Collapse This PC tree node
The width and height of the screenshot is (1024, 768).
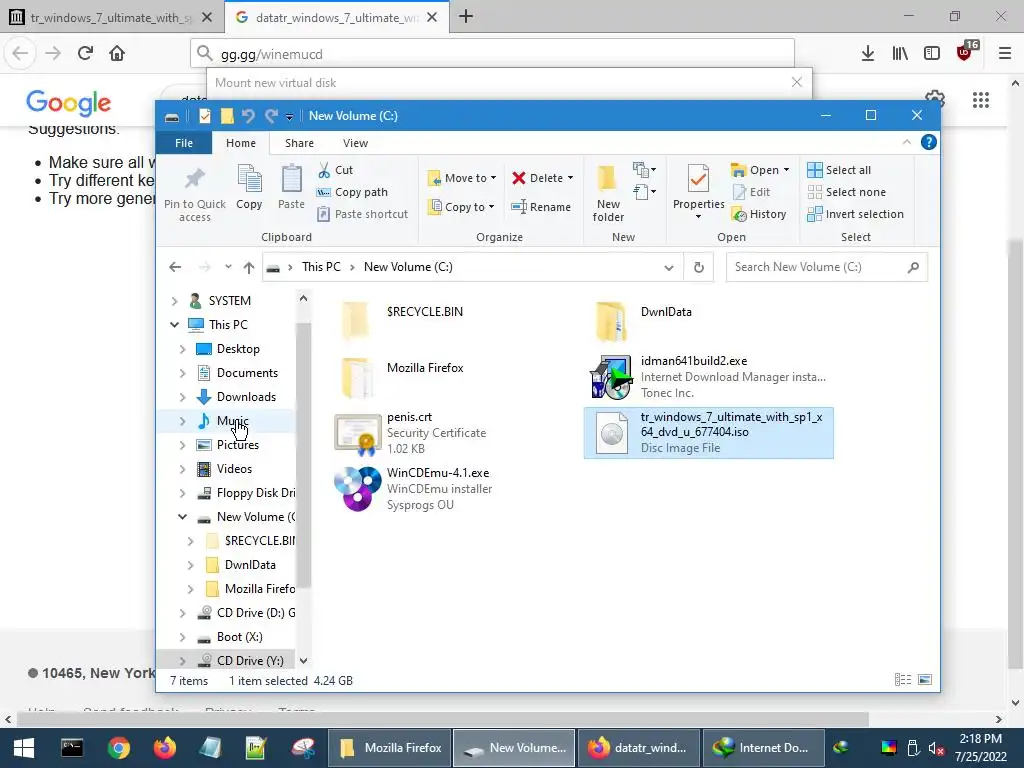[x=174, y=325]
